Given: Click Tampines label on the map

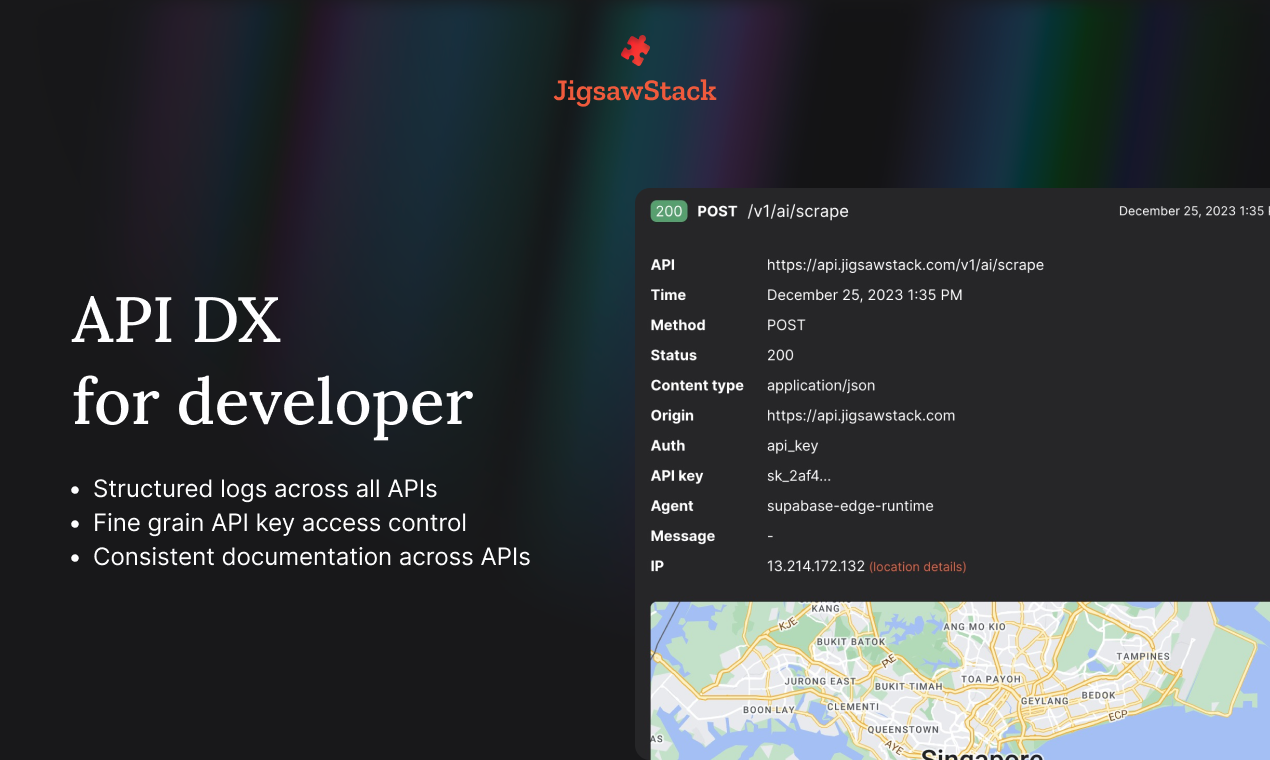Looking at the screenshot, I should pos(1143,657).
